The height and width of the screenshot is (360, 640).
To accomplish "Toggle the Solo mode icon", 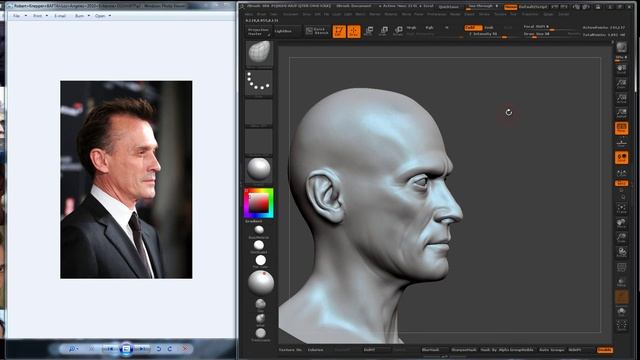I will tap(621, 312).
